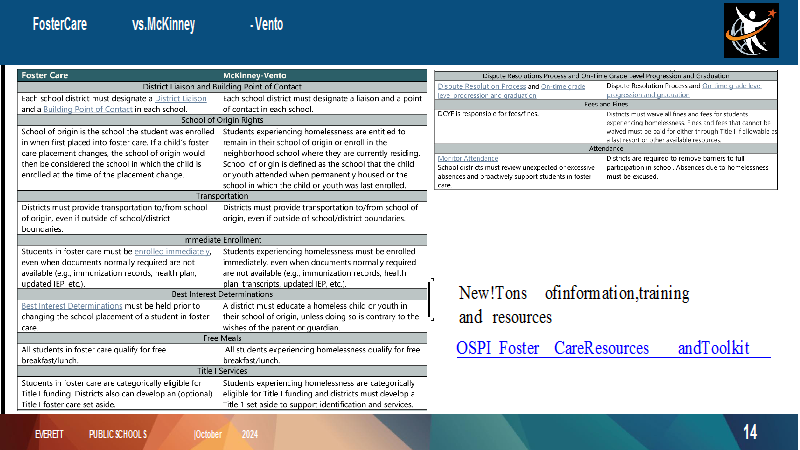Click the 'Free Meals' section heading
The image size is (800, 450).
[x=222, y=338]
